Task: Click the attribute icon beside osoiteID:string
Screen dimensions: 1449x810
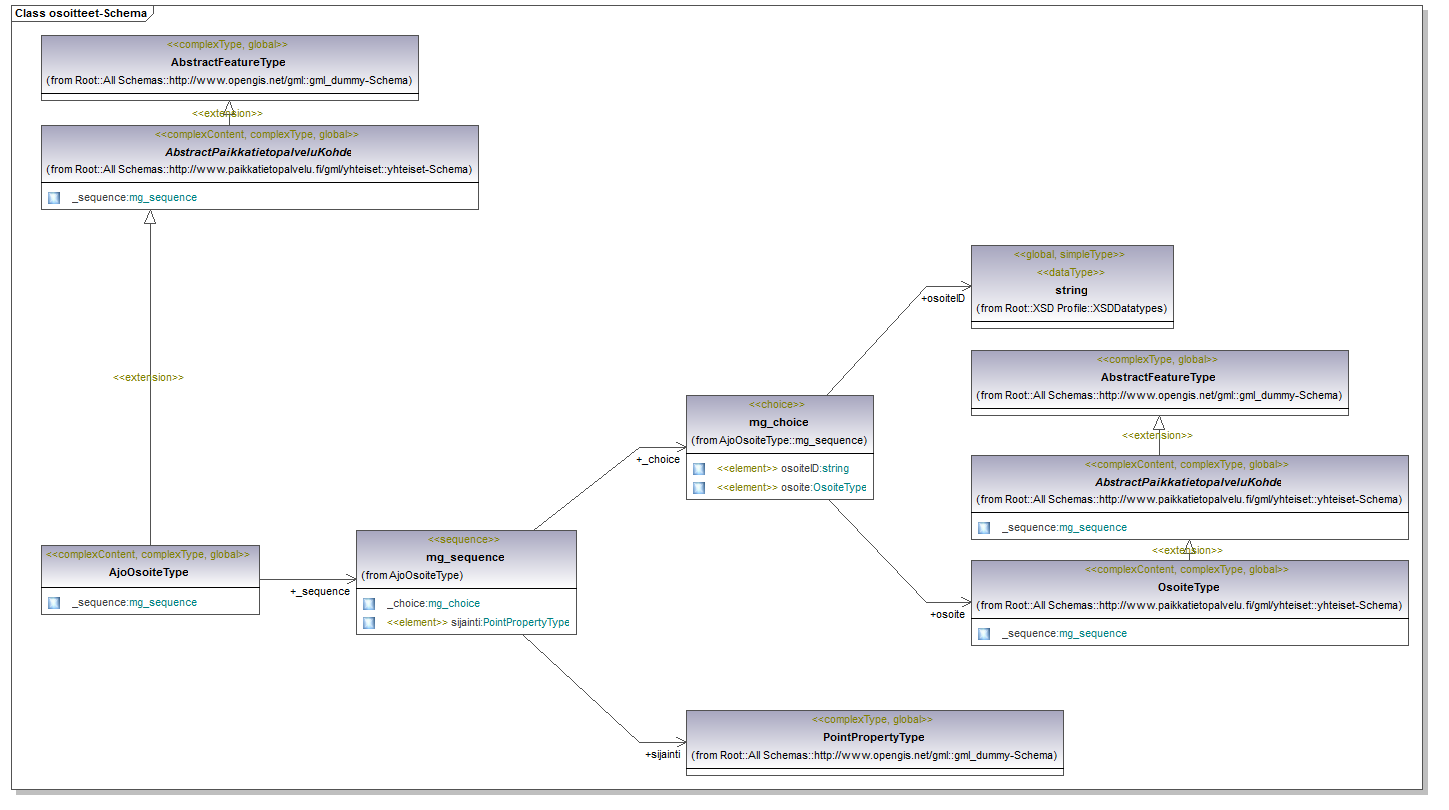Action: pyautogui.click(x=699, y=468)
